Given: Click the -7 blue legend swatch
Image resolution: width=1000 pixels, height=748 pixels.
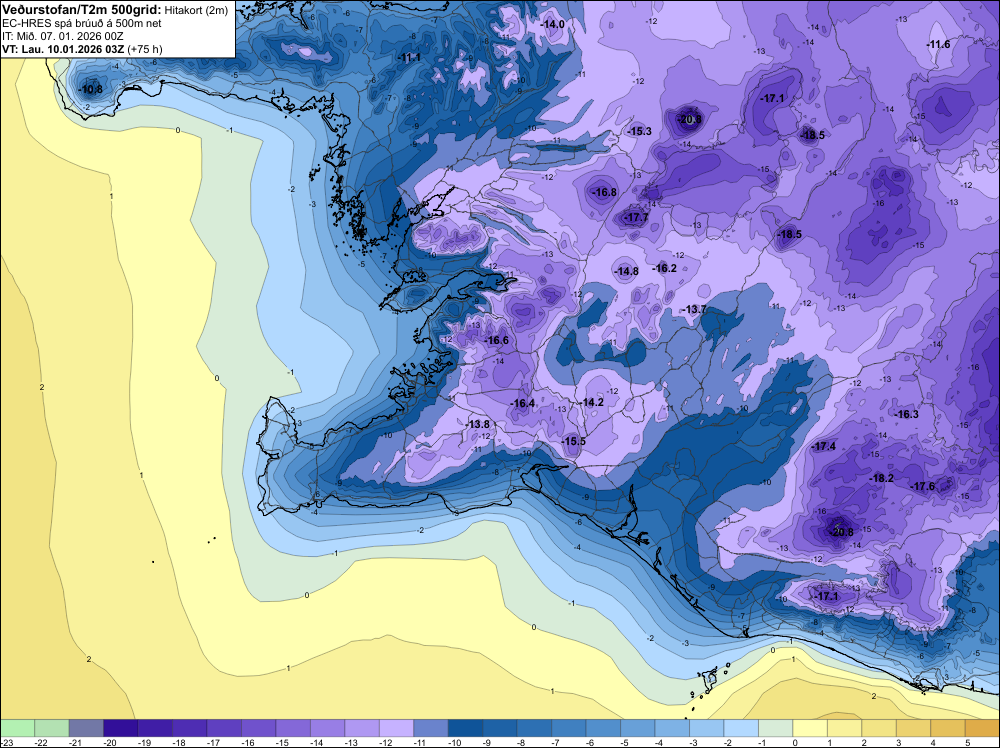Looking at the screenshot, I should click(x=568, y=728).
